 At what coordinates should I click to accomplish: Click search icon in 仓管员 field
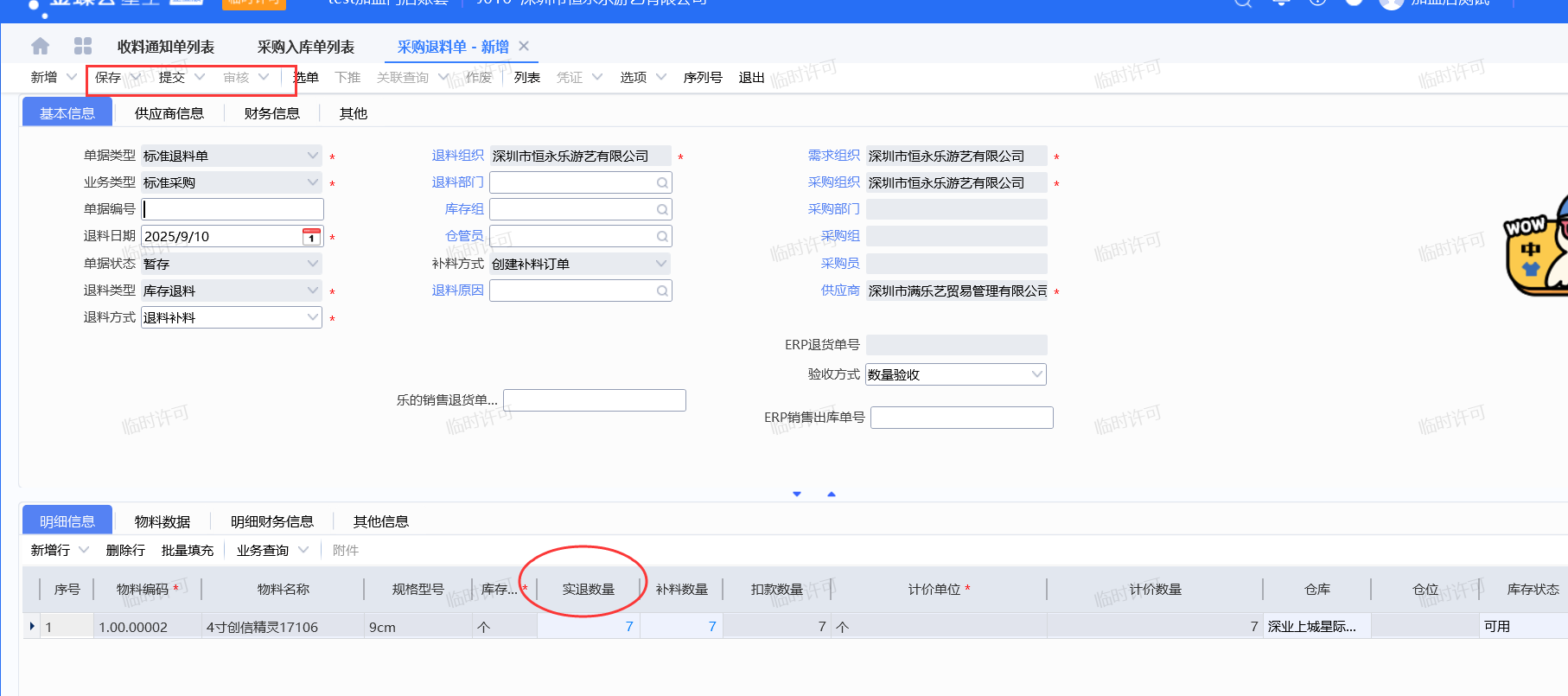(x=662, y=237)
